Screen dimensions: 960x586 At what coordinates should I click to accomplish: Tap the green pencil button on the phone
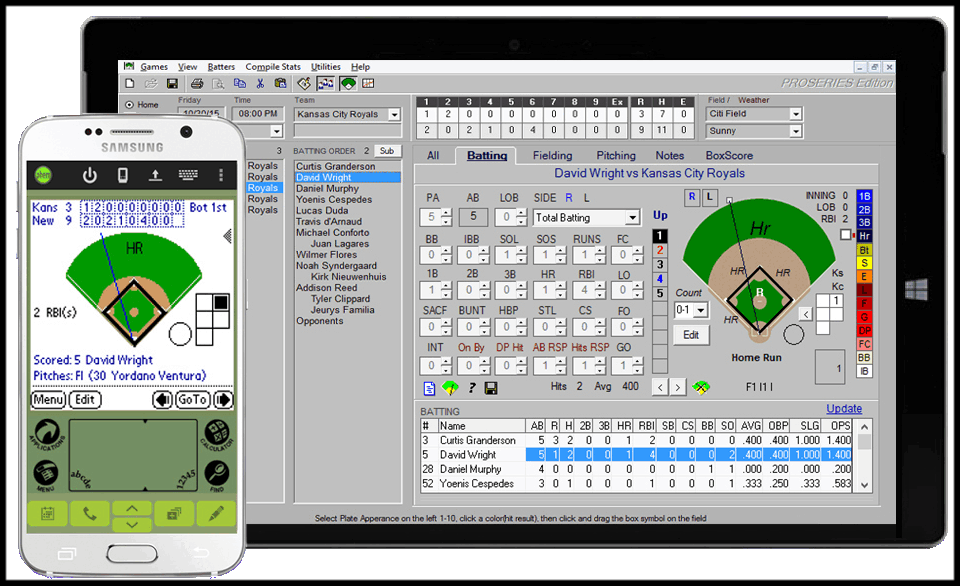pos(216,513)
